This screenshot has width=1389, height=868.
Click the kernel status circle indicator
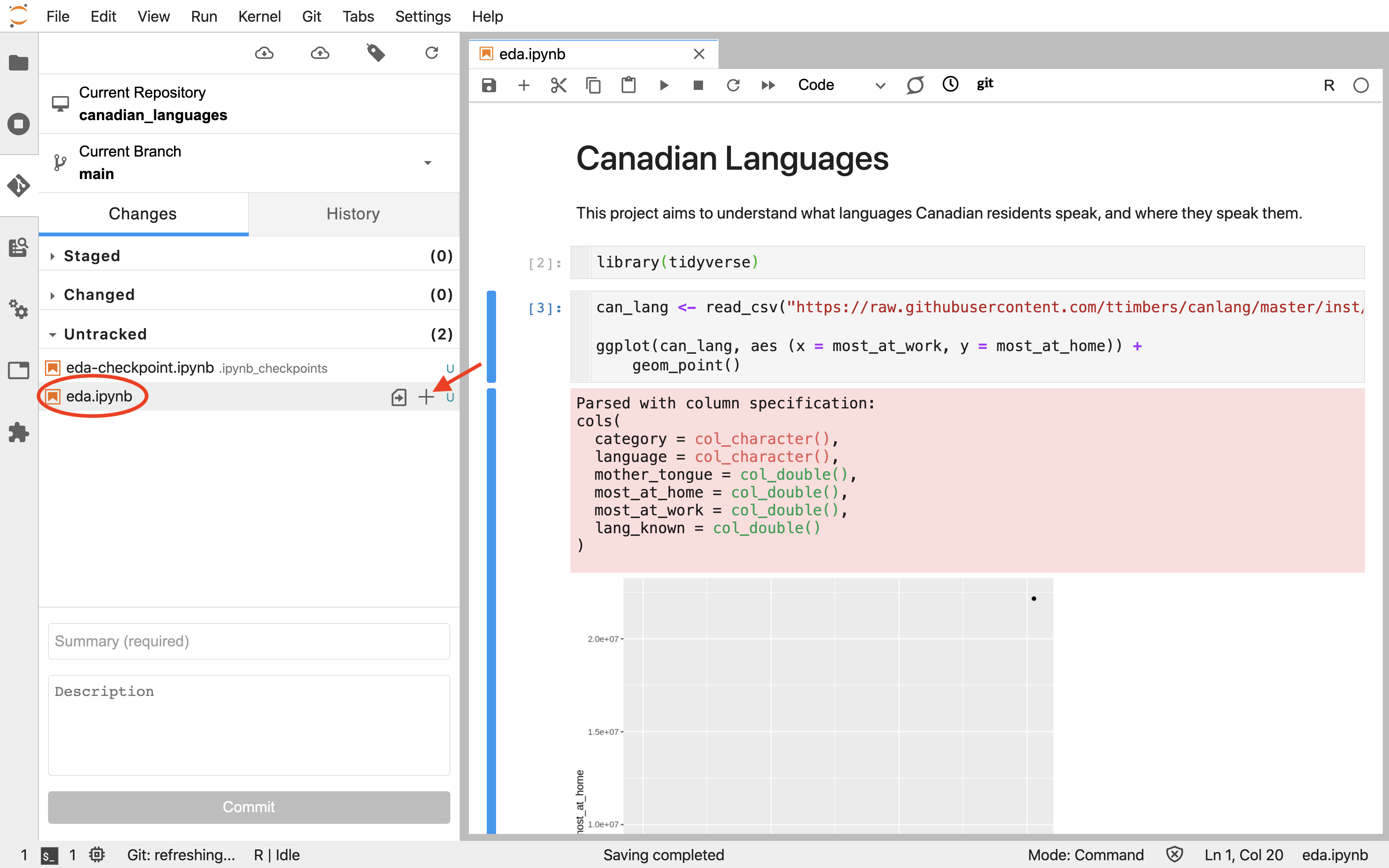(x=1361, y=86)
